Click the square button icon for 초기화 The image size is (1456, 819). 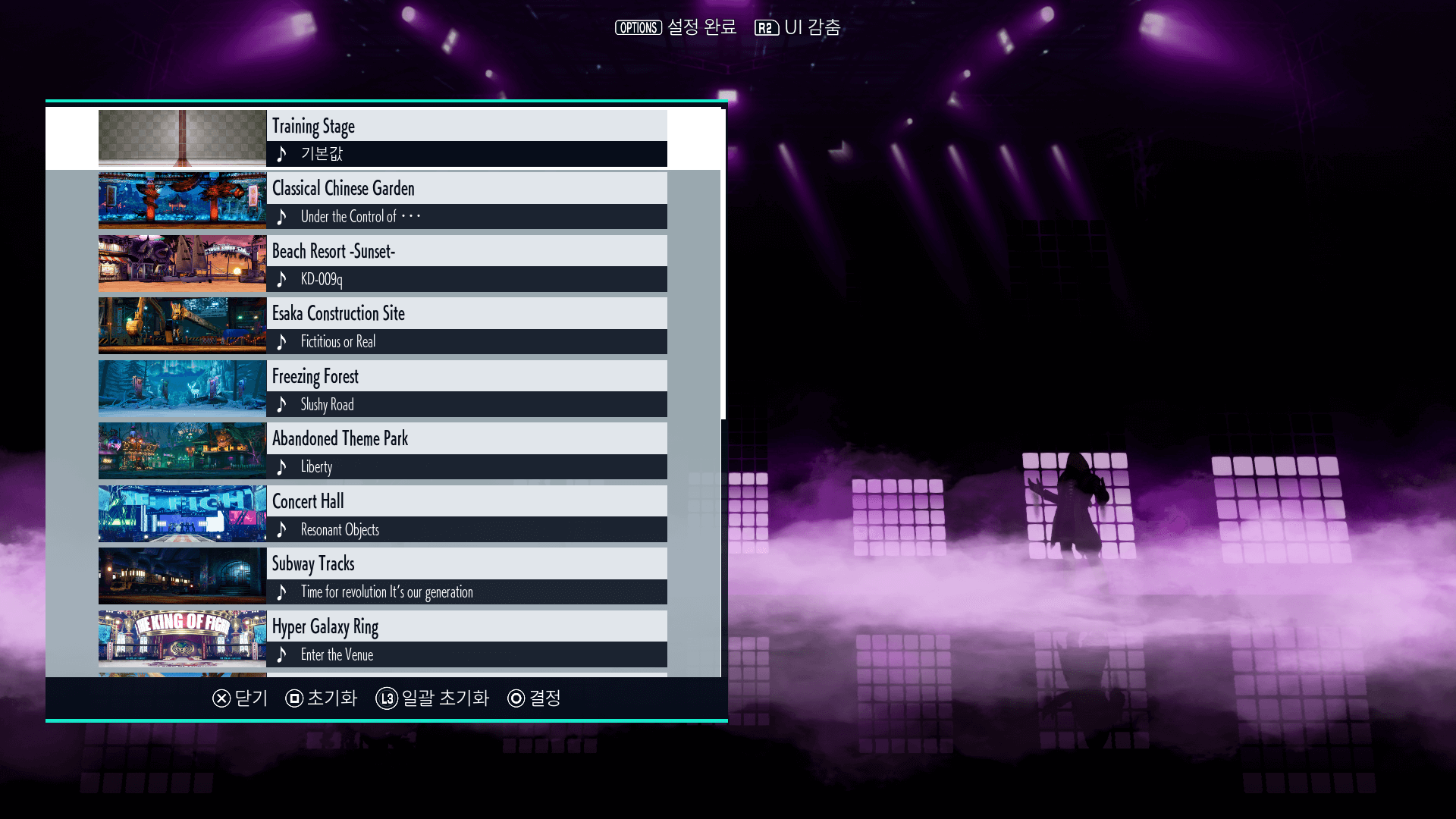294,698
